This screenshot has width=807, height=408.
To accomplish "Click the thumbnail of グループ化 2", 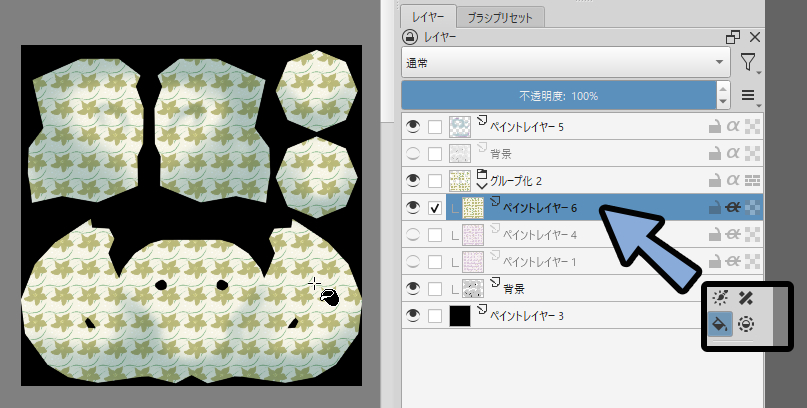I will click(460, 181).
